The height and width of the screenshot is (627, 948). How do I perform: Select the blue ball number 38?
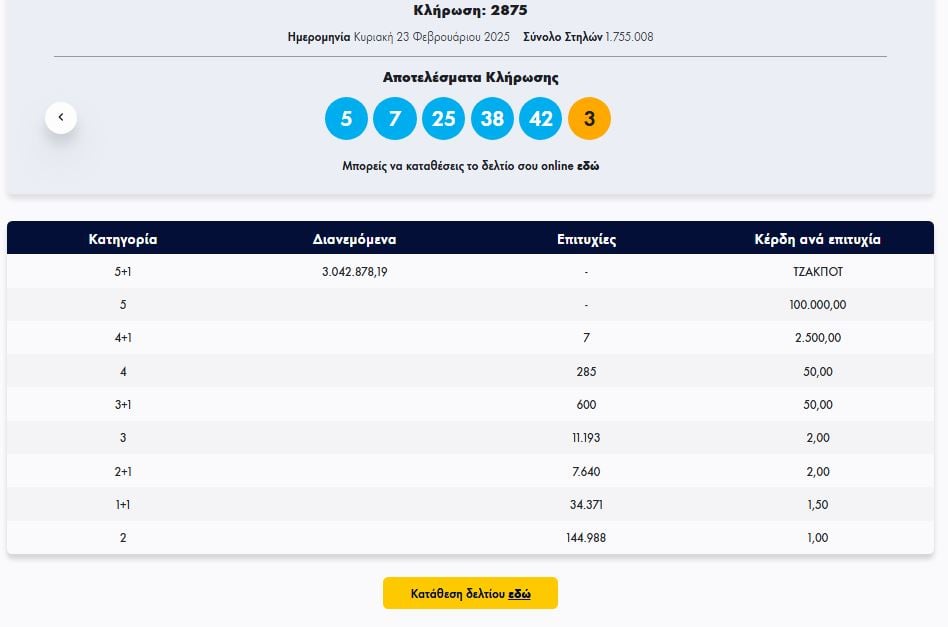pos(492,119)
